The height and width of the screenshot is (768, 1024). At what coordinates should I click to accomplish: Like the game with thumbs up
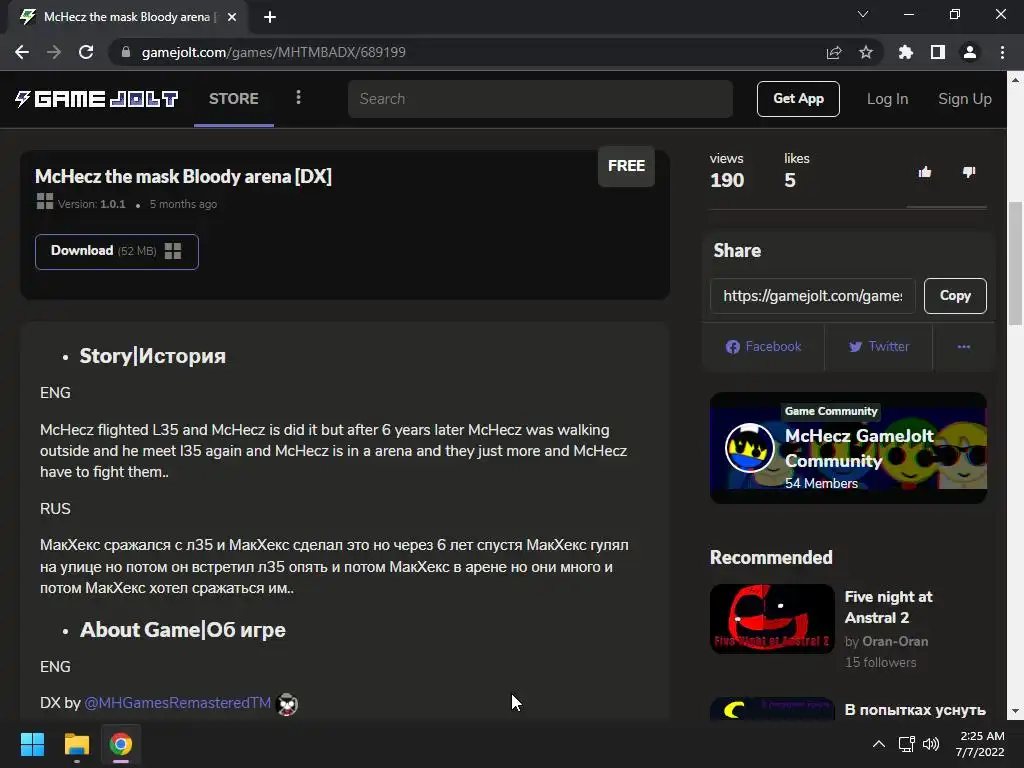click(925, 172)
